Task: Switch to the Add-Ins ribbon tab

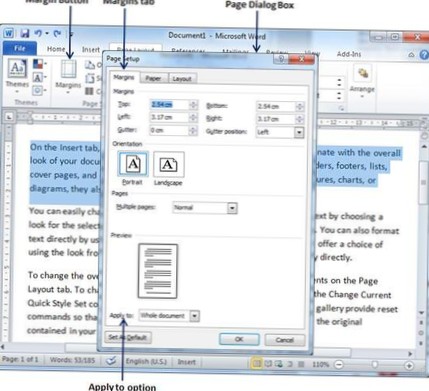Action: 349,54
